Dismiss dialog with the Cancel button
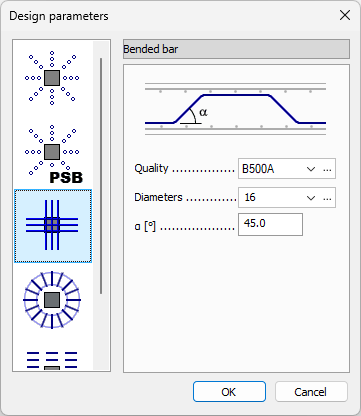 (x=311, y=392)
